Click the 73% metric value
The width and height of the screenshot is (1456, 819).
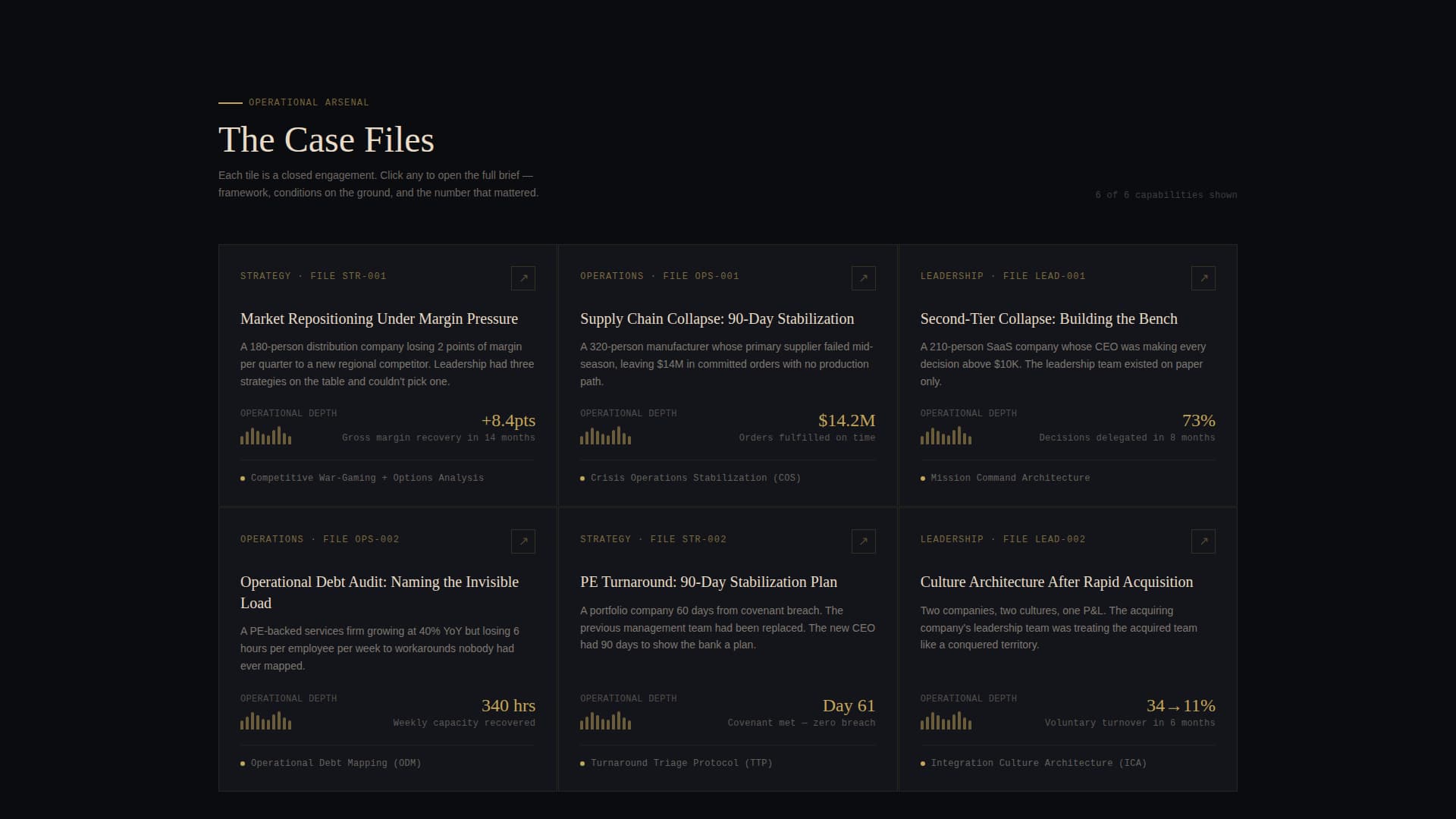[x=1198, y=421]
